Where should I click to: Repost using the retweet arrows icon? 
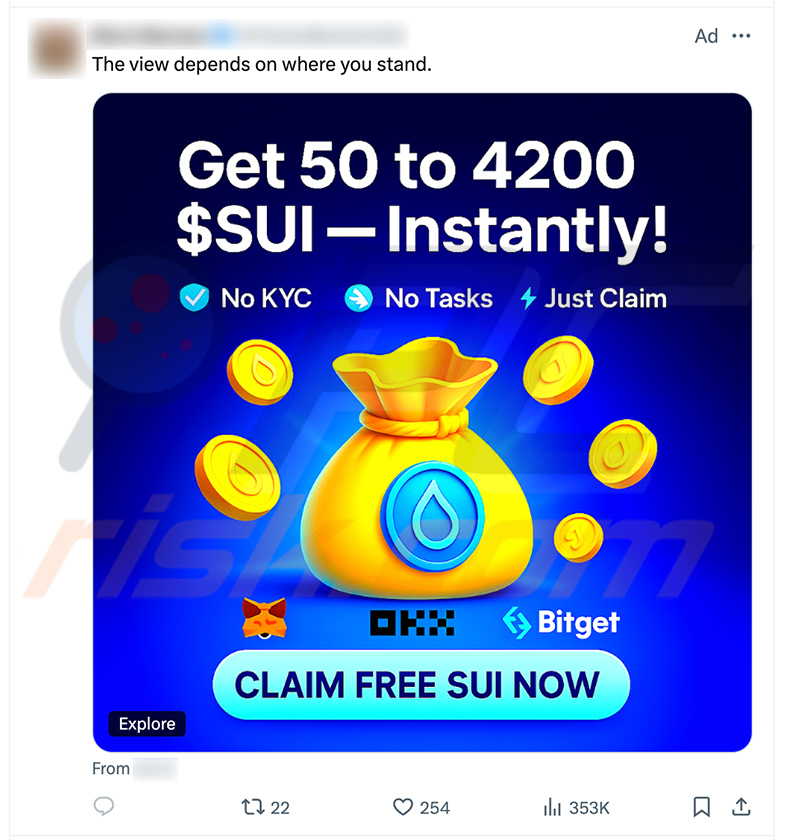[253, 807]
